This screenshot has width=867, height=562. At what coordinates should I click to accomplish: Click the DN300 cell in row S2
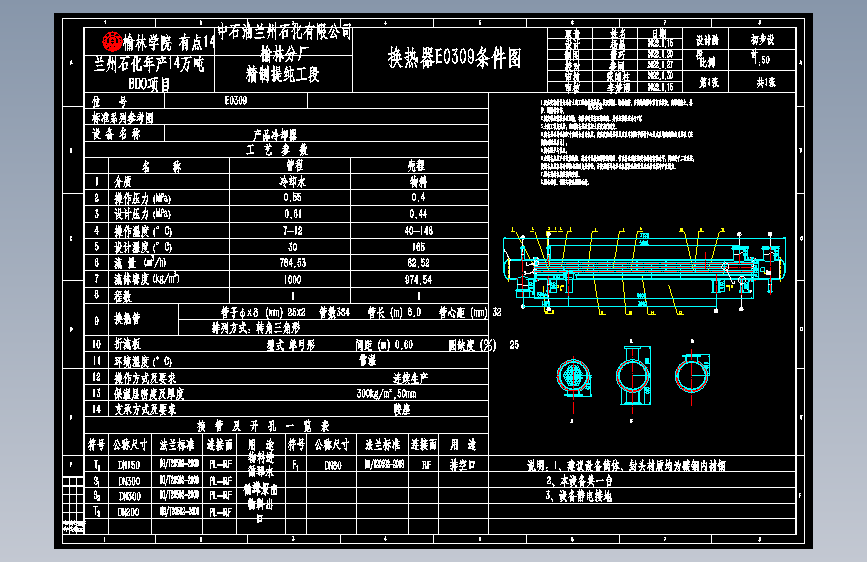point(129,496)
